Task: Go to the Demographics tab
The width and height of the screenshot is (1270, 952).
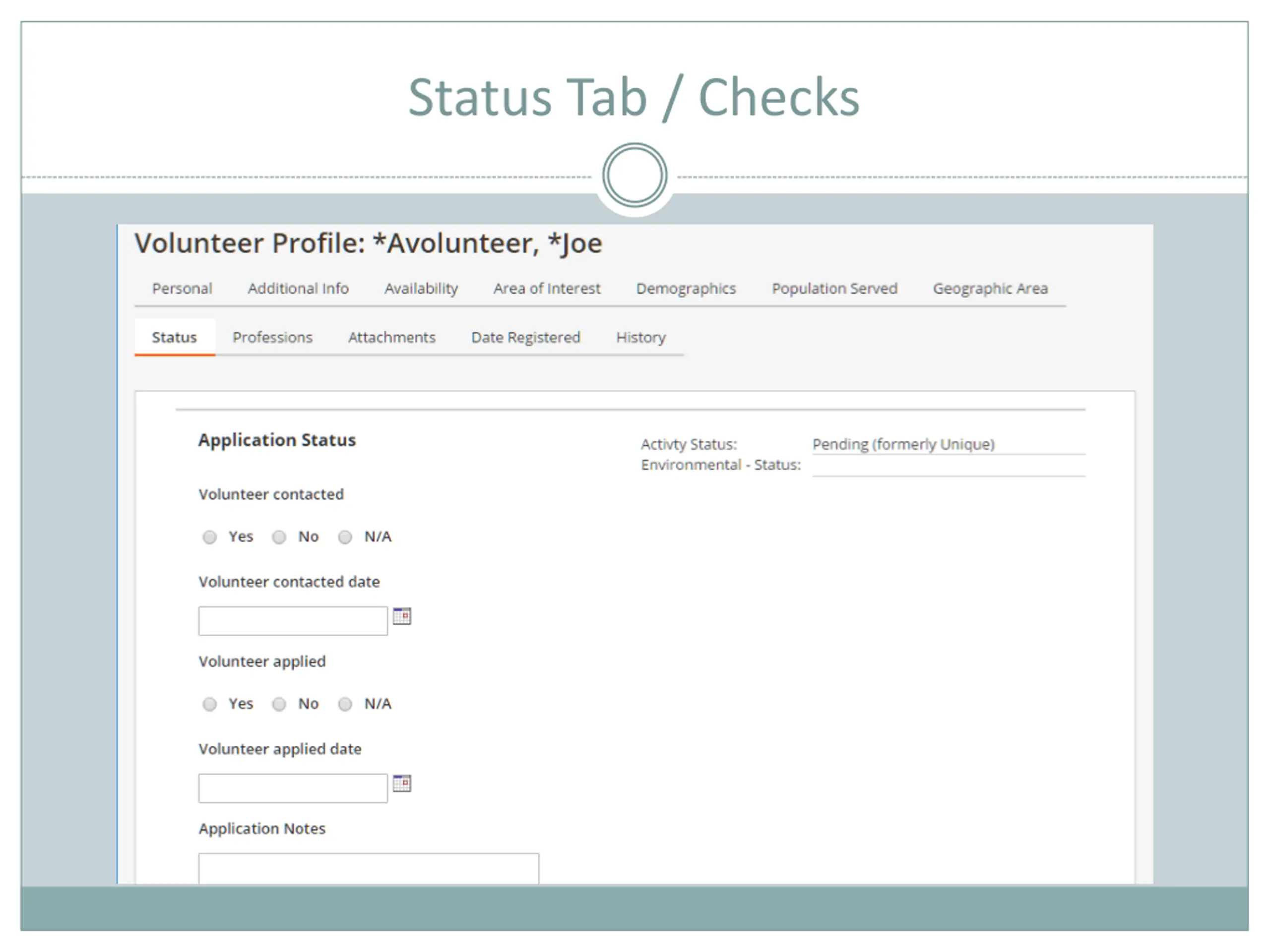Action: tap(686, 288)
